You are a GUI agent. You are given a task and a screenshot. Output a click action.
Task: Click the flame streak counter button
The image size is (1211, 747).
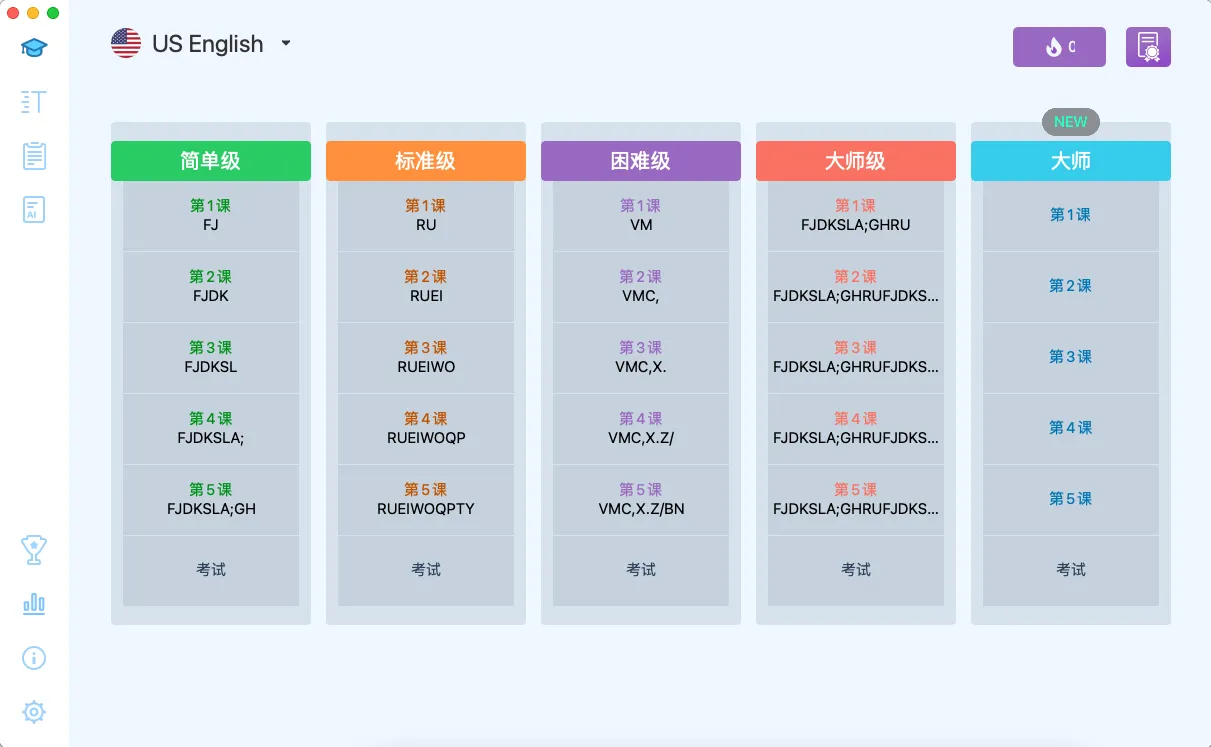click(x=1059, y=47)
